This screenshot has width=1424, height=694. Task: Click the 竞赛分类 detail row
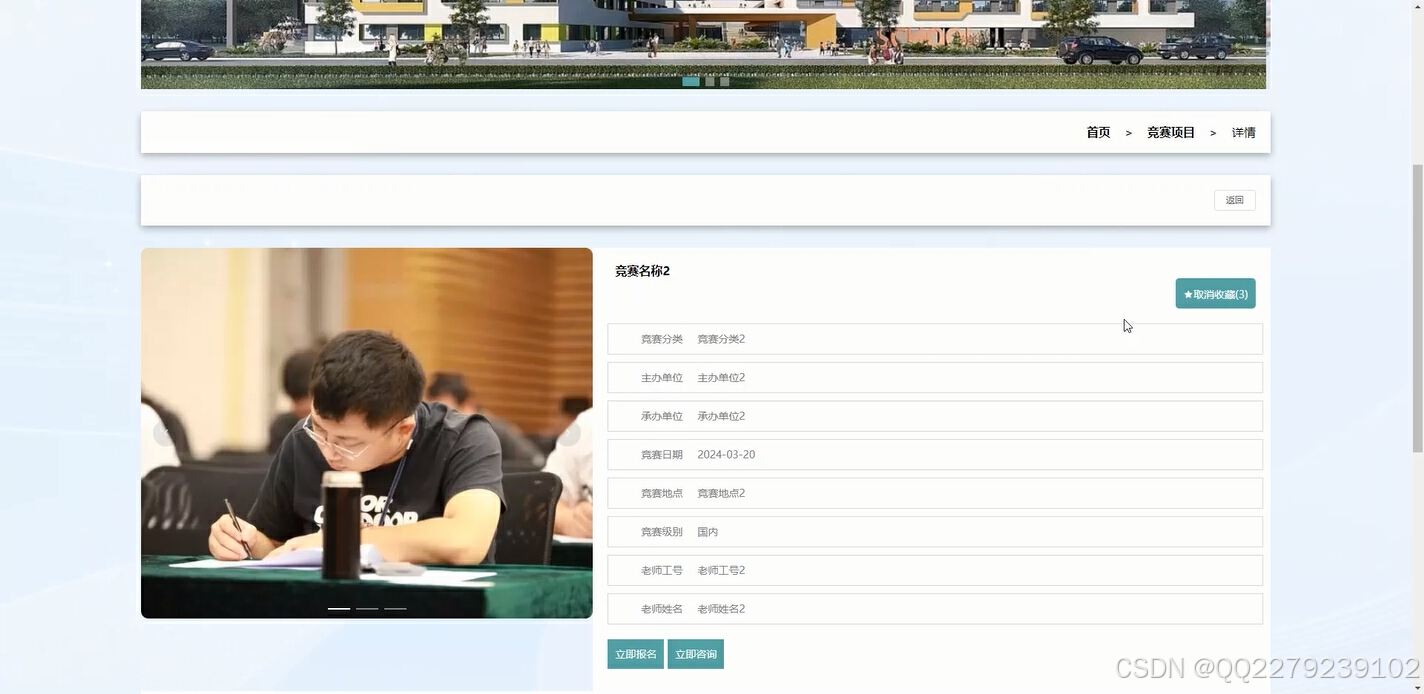(934, 338)
